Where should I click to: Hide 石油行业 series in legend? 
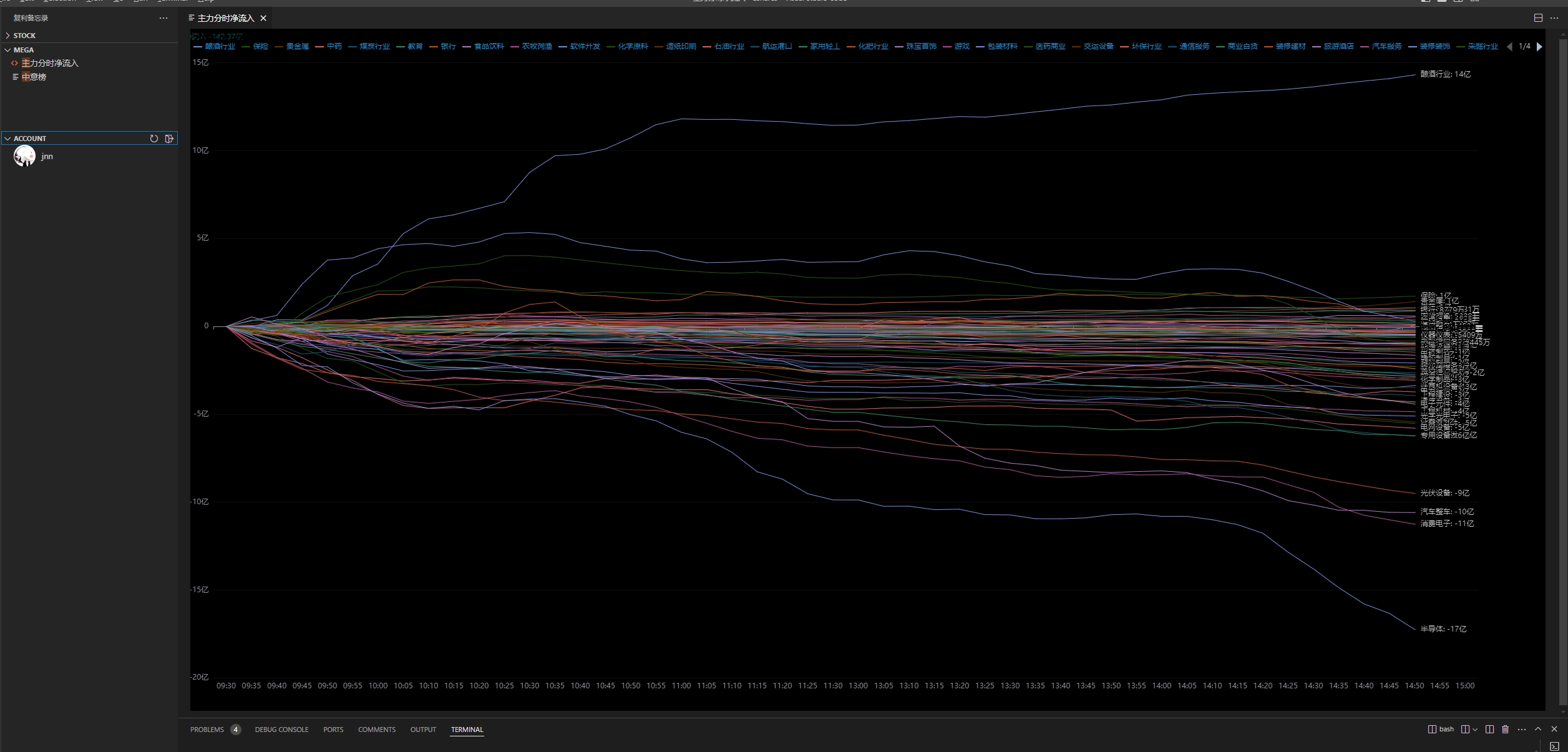tap(723, 47)
